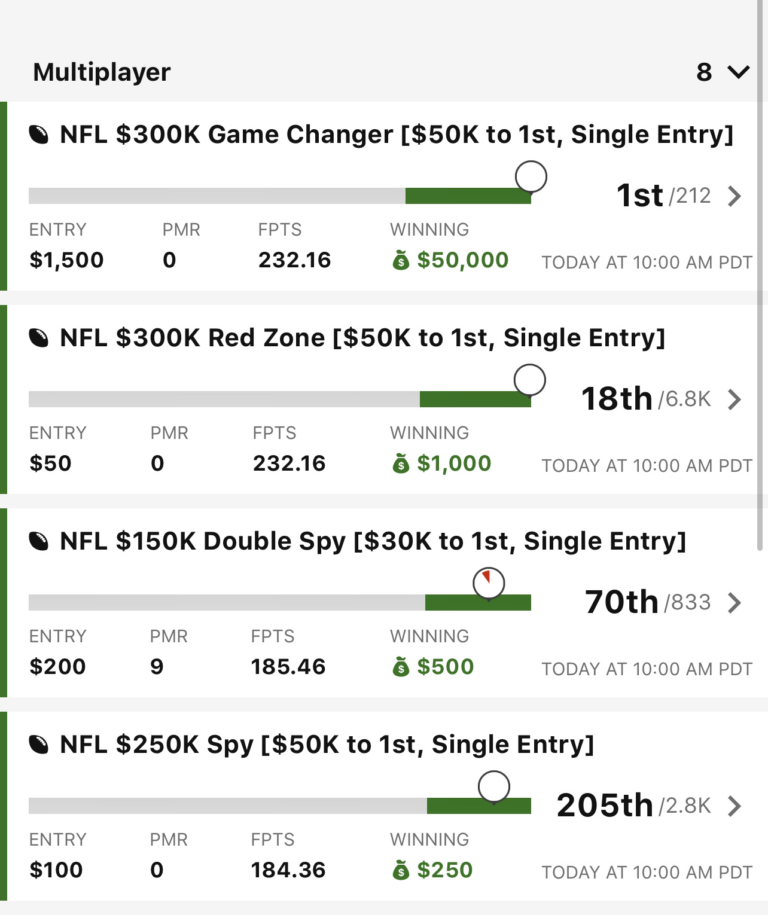Click the money bag icon next to $50,000
Screen dimensions: 768x915
(x=401, y=261)
